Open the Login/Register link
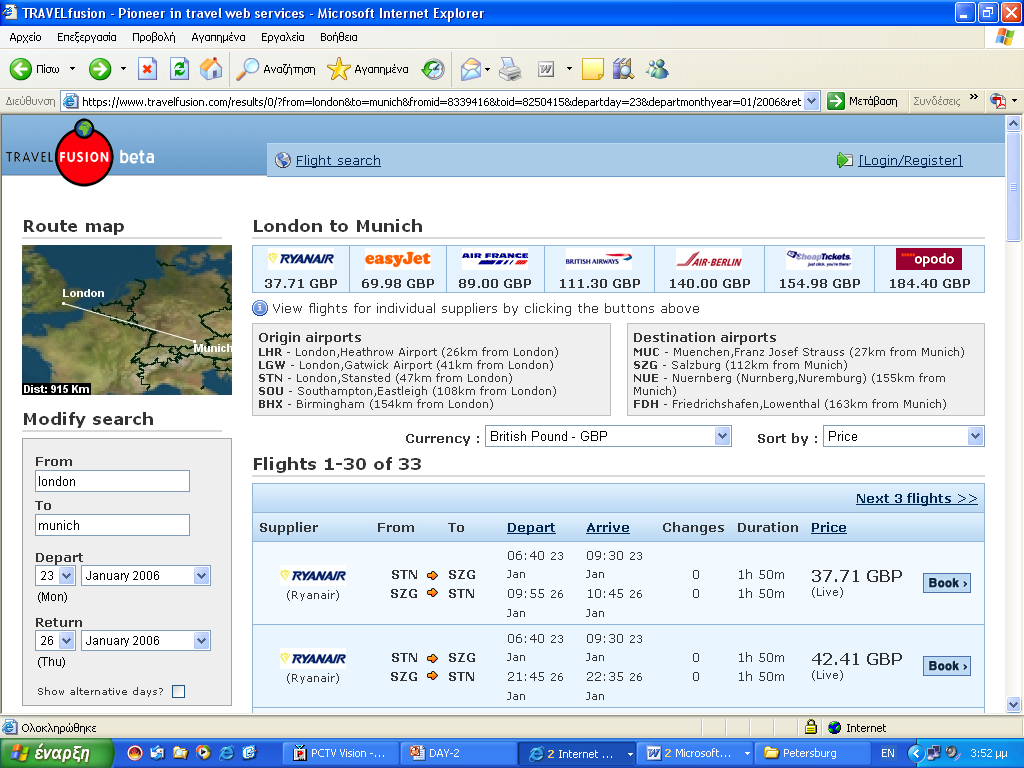The image size is (1024, 768). tap(910, 161)
